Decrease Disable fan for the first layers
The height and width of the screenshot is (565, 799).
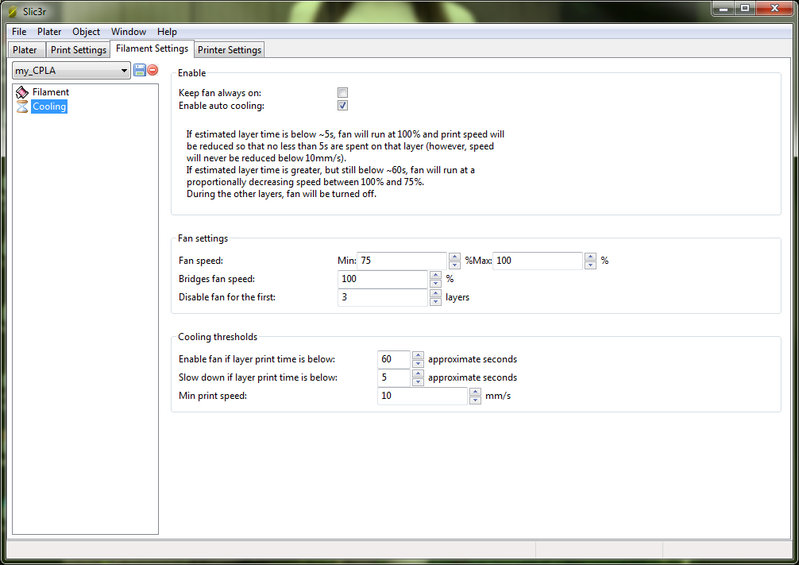[435, 302]
